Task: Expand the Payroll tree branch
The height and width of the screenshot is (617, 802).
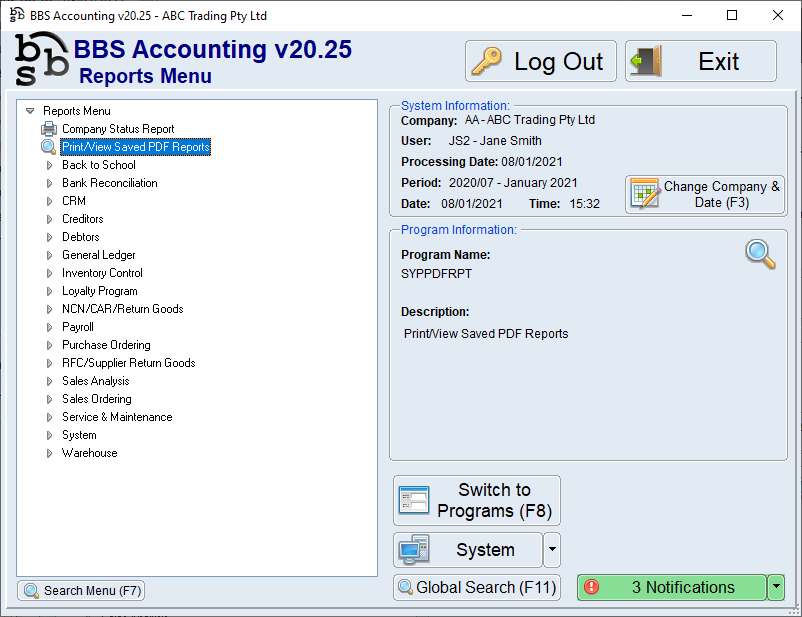Action: coord(48,326)
